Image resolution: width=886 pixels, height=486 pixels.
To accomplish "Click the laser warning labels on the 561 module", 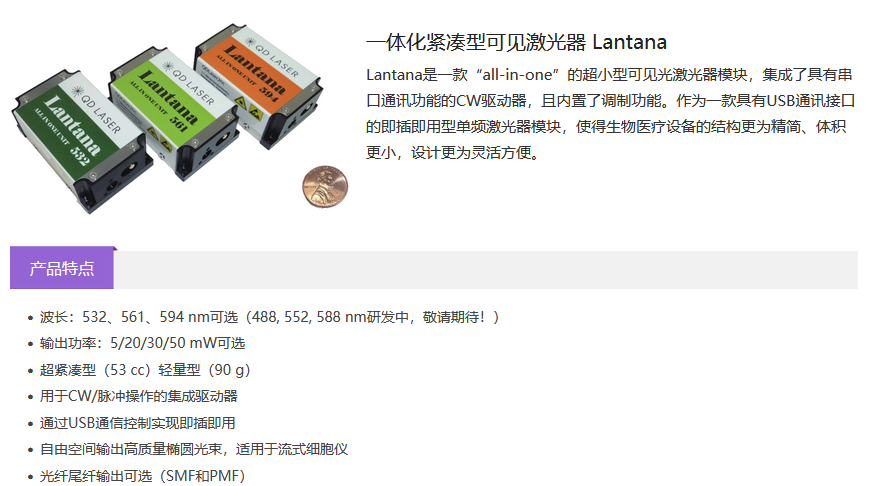I will click(160, 140).
